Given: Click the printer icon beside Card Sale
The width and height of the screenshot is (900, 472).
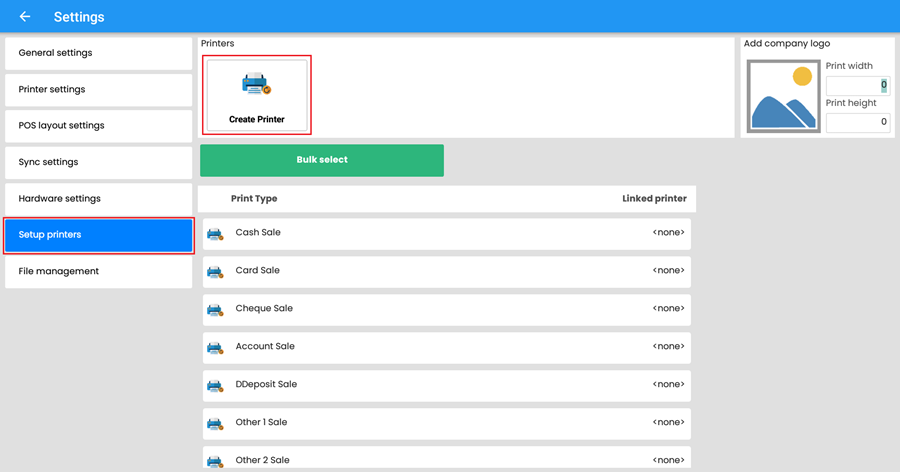Looking at the screenshot, I should tap(215, 272).
